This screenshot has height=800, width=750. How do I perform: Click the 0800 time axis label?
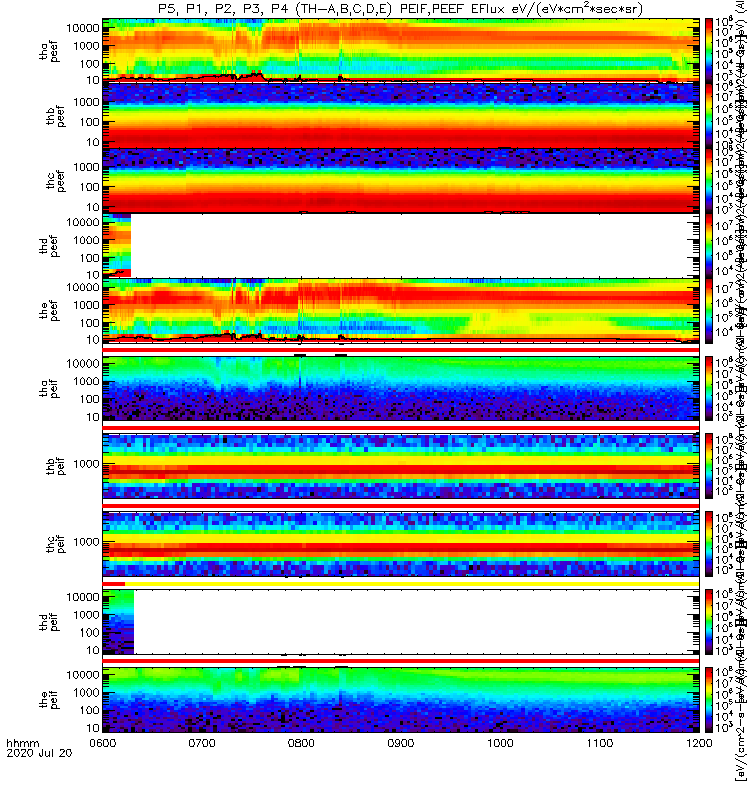coord(302,743)
